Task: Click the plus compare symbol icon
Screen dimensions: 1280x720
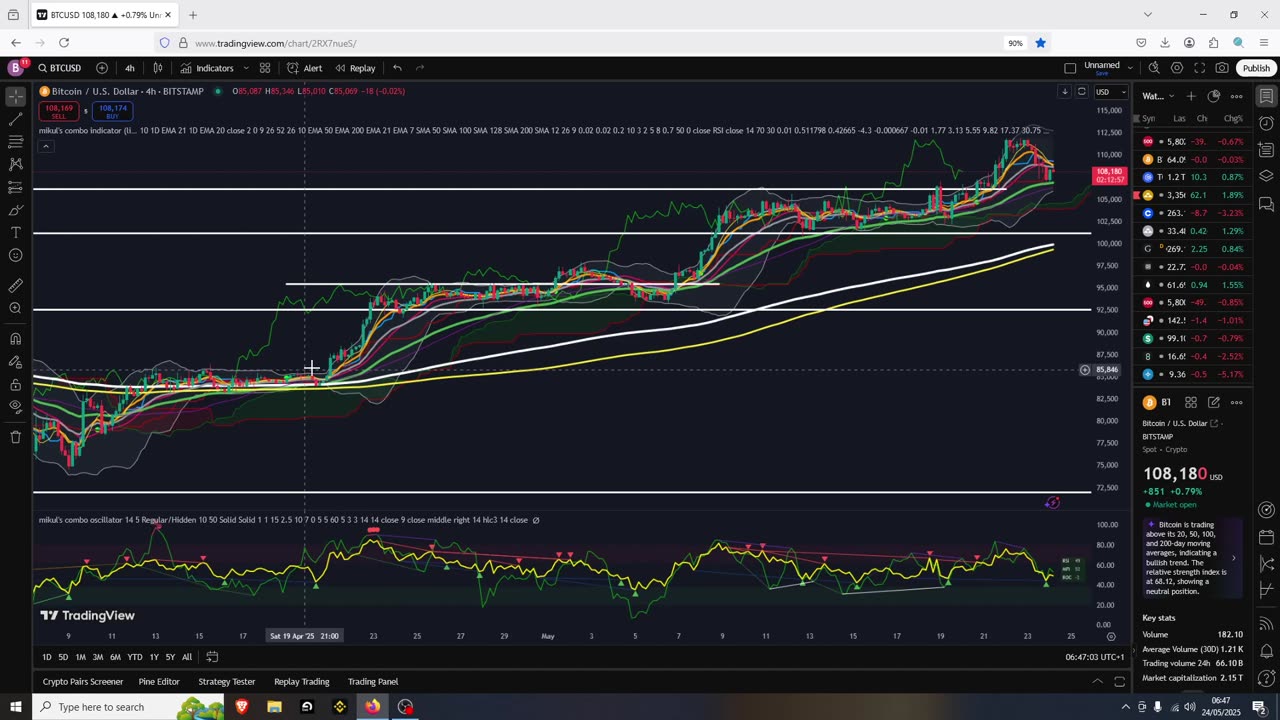Action: tap(102, 68)
